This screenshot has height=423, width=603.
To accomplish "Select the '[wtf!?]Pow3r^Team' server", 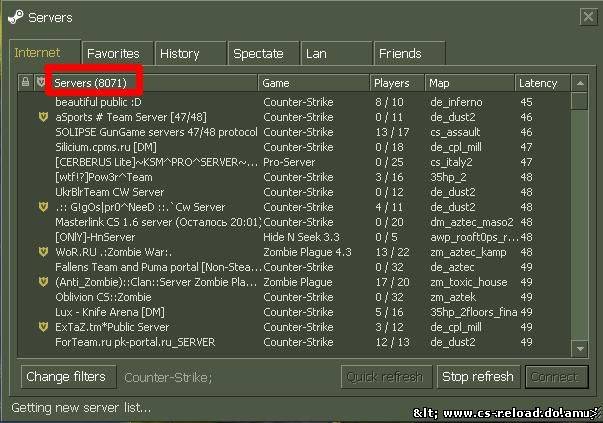I will click(x=294, y=177).
